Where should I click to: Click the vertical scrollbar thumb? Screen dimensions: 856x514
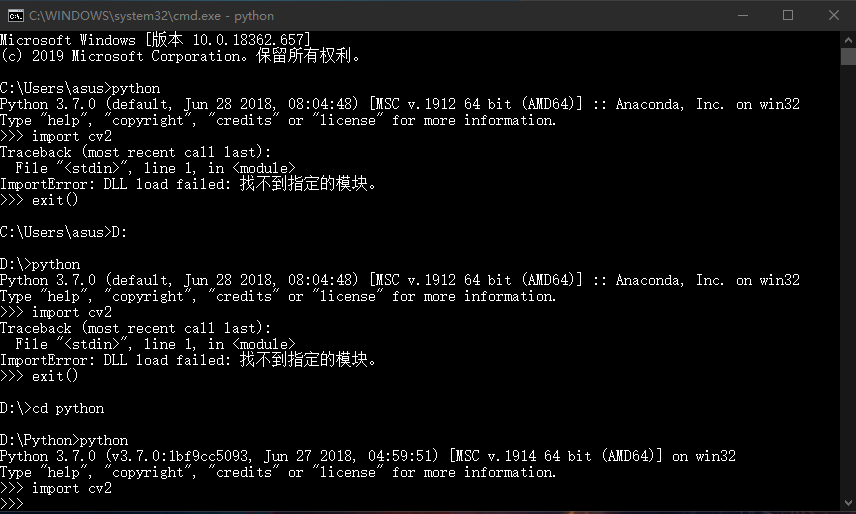click(847, 55)
